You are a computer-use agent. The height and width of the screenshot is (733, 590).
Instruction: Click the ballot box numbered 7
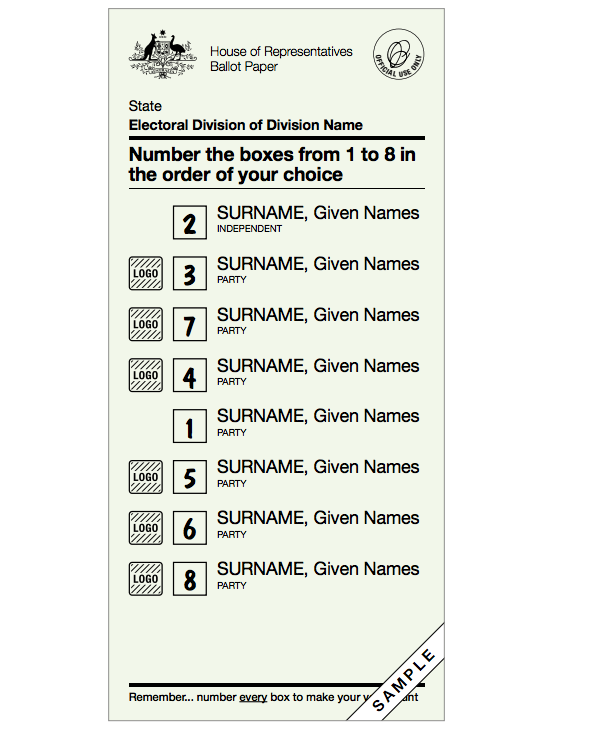click(190, 324)
